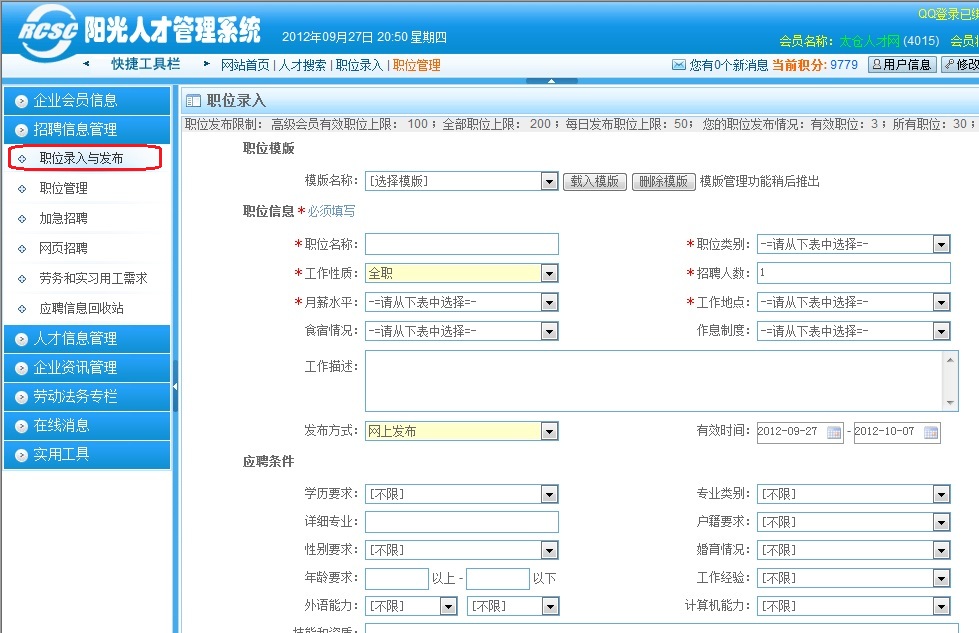Click the 删除模版 button

664,182
